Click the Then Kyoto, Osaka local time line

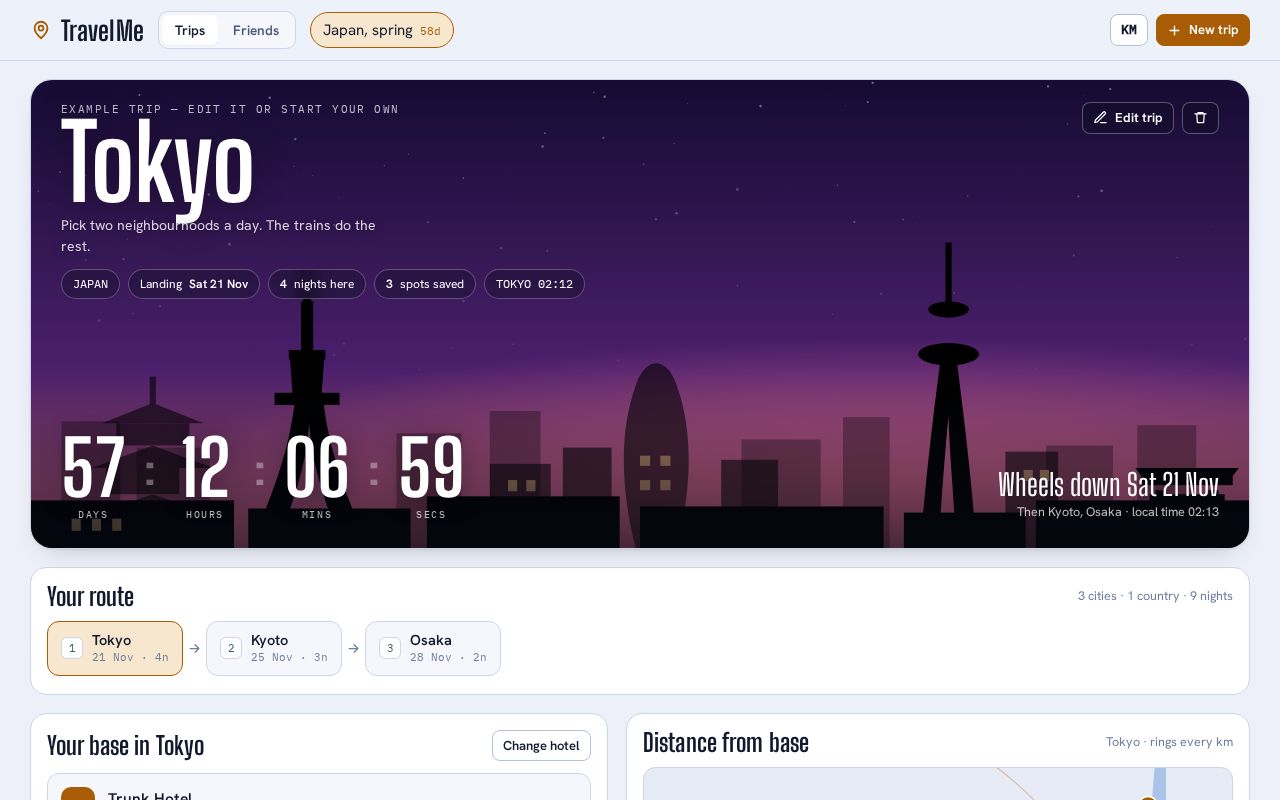coord(1118,512)
